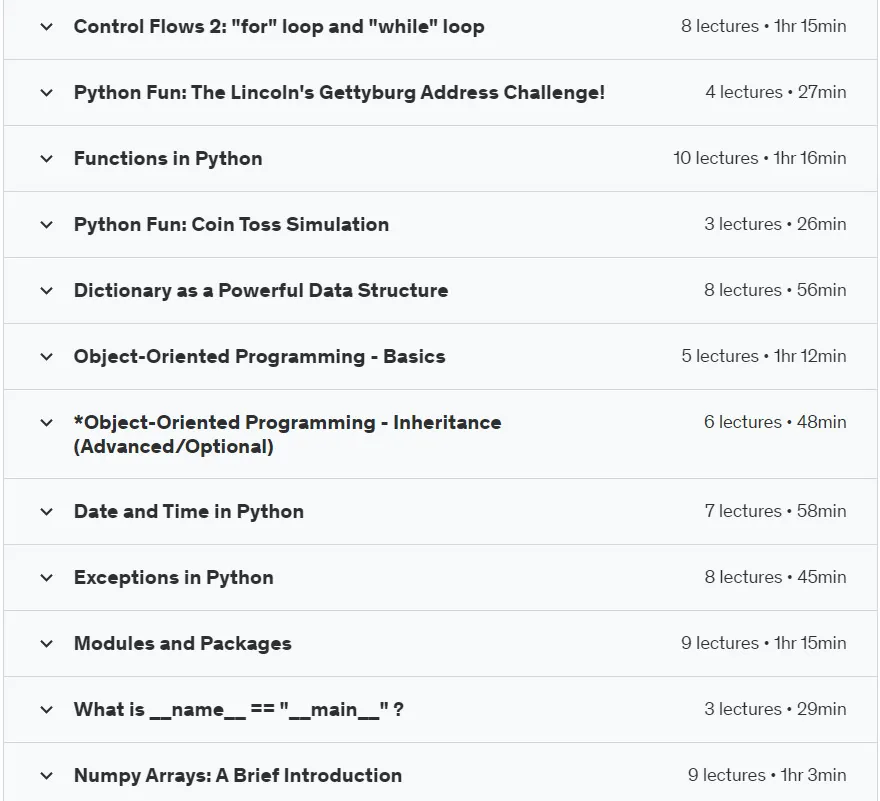This screenshot has height=801, width=880.
Task: Expand chevron beside Lincoln's Gettyburg Address Challenge
Action: click(47, 93)
